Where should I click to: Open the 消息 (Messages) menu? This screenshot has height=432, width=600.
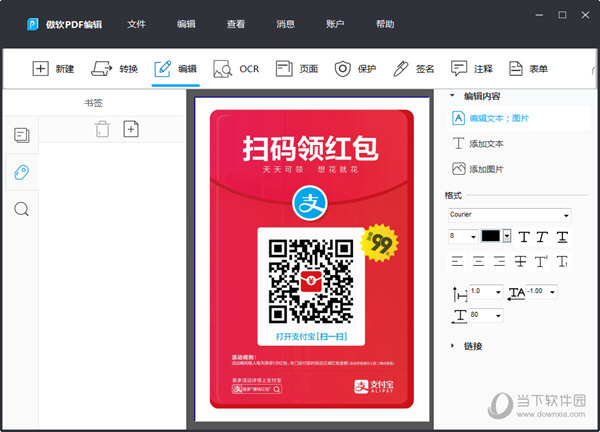point(286,24)
